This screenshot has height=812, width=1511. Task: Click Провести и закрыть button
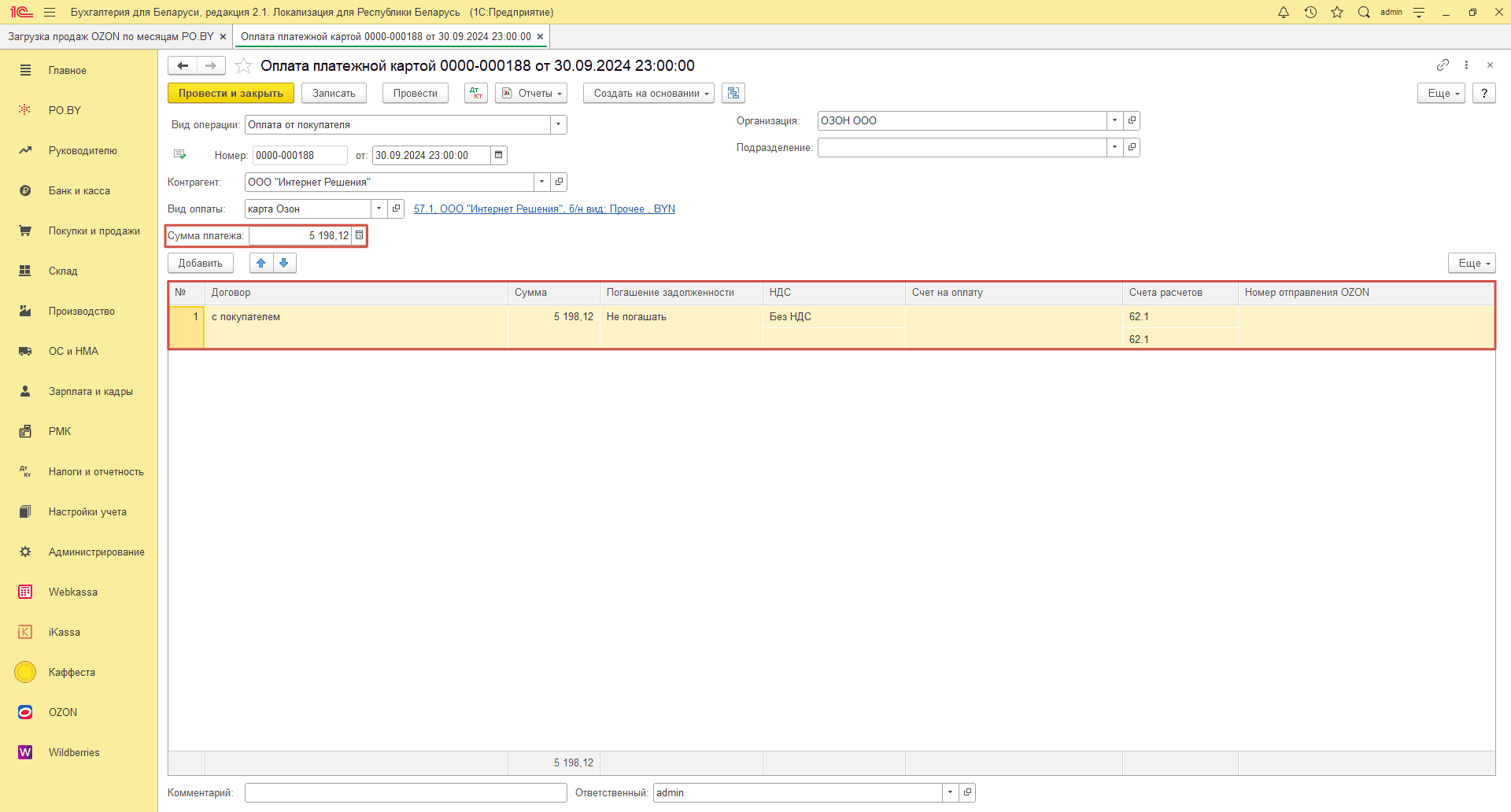coord(231,93)
